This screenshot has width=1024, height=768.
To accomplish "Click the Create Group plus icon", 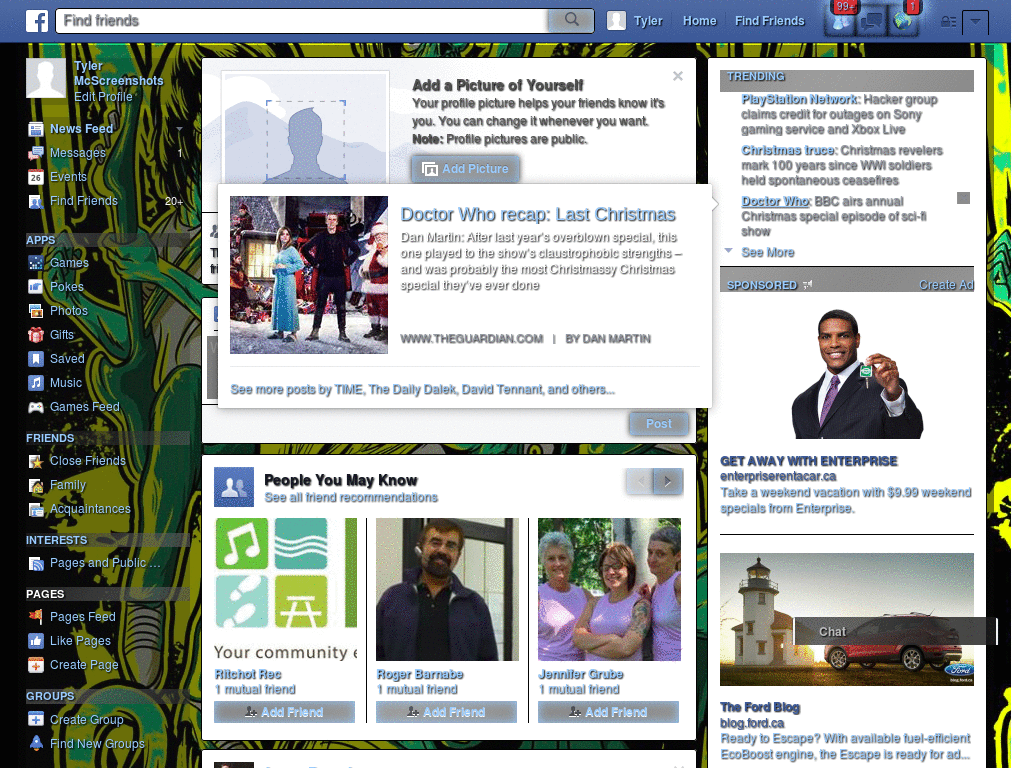I will click(x=36, y=720).
